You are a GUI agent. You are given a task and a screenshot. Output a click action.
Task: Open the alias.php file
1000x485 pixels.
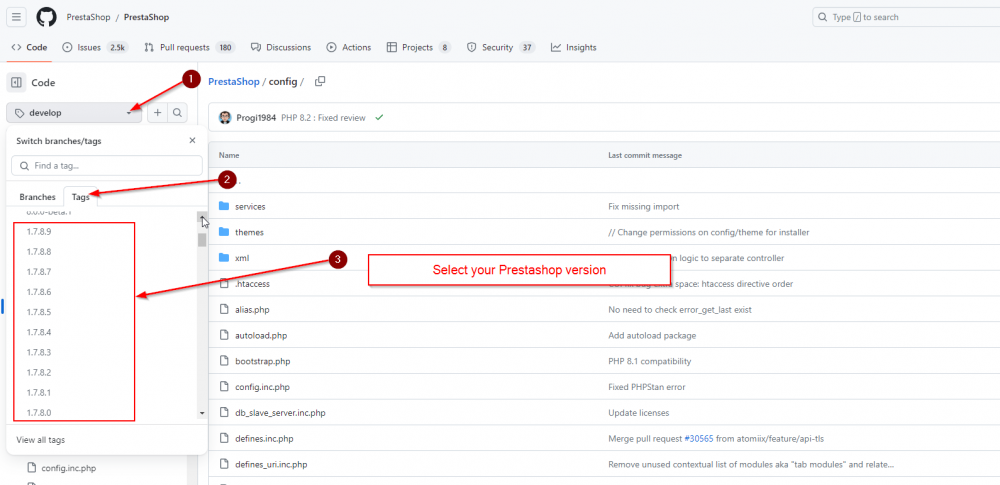252,310
